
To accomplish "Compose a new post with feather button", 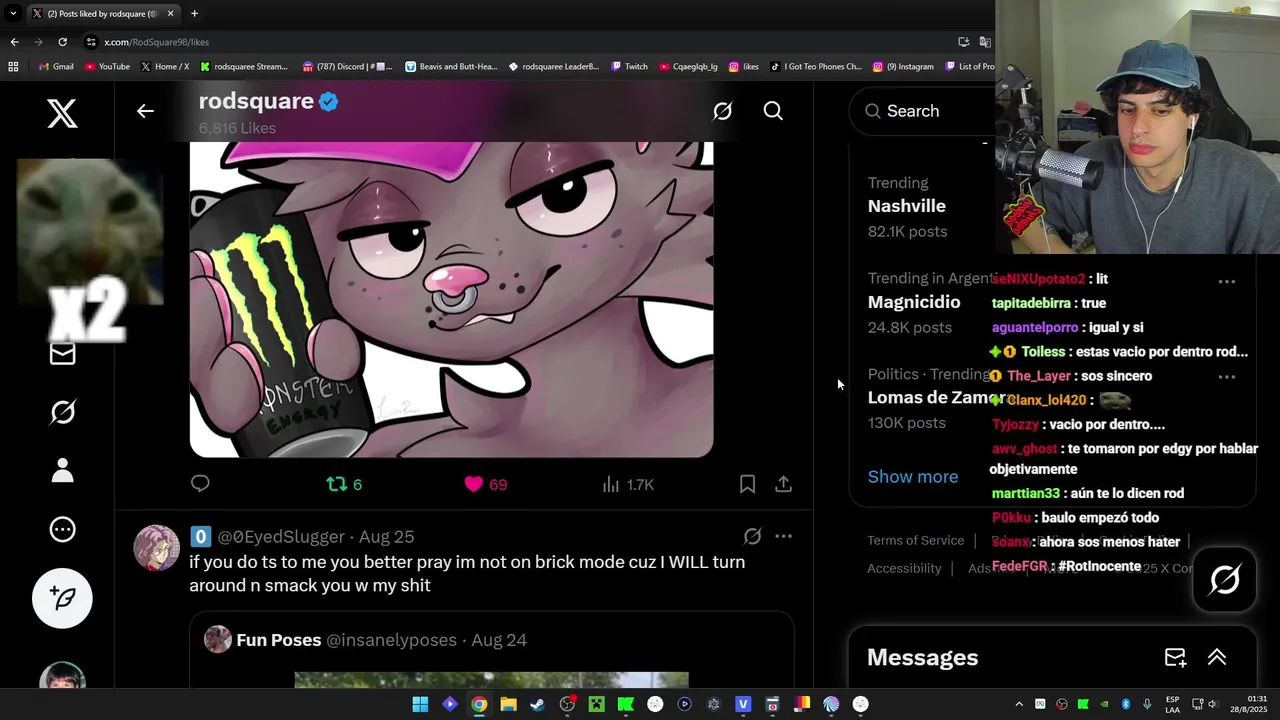I will tap(62, 598).
